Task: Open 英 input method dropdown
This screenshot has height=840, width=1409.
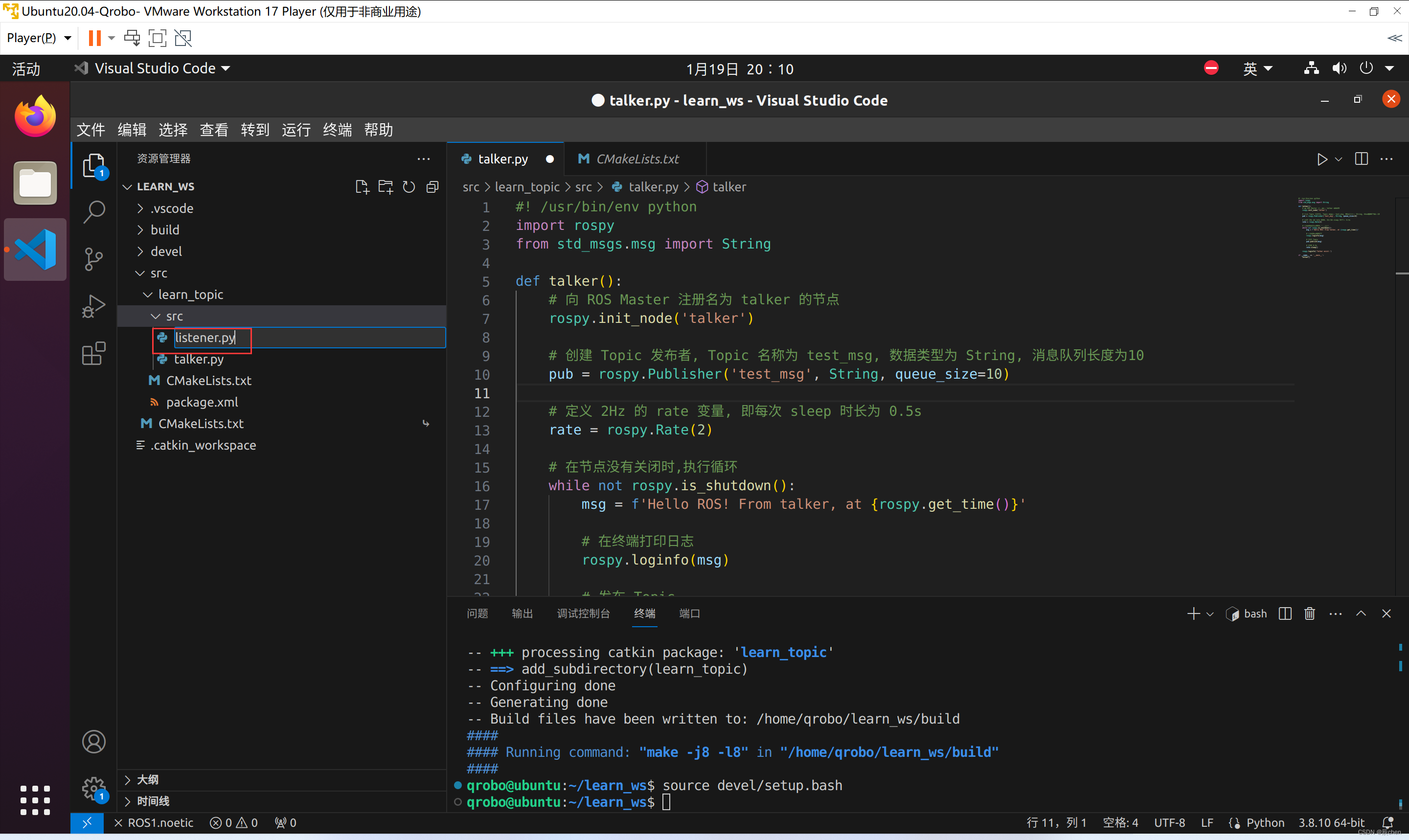Action: pyautogui.click(x=1257, y=68)
